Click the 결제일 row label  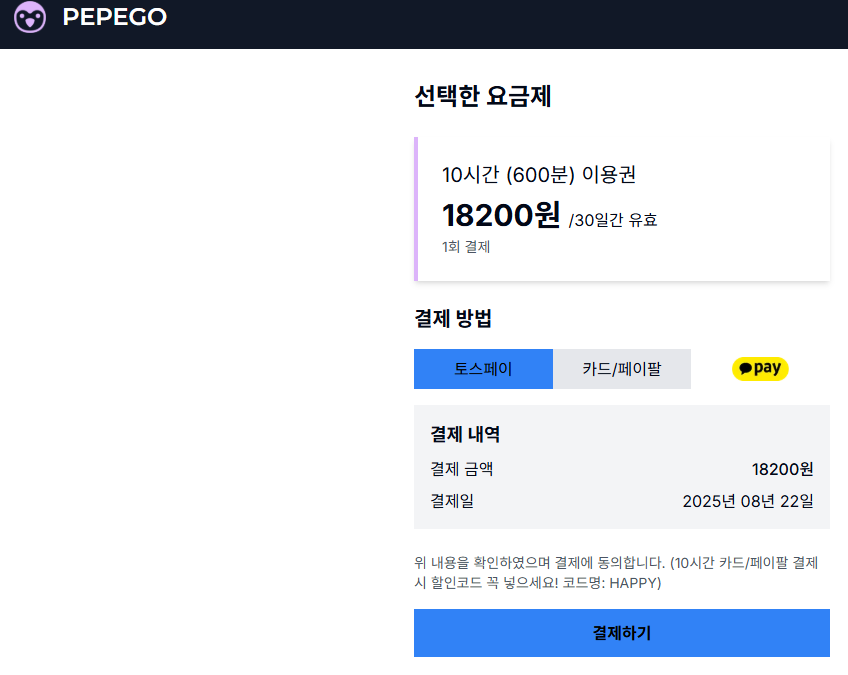click(452, 501)
